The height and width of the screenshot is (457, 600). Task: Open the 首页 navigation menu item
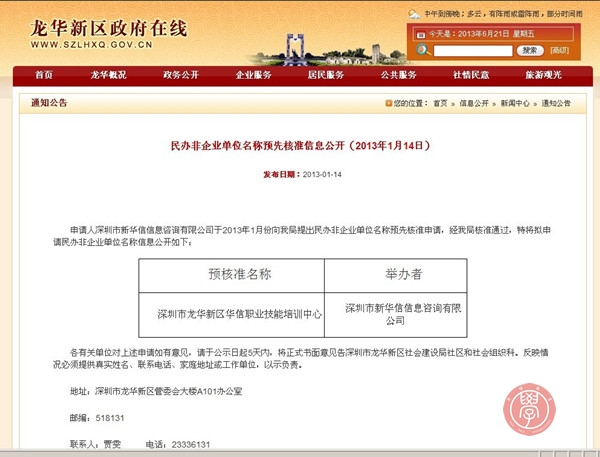[44, 75]
